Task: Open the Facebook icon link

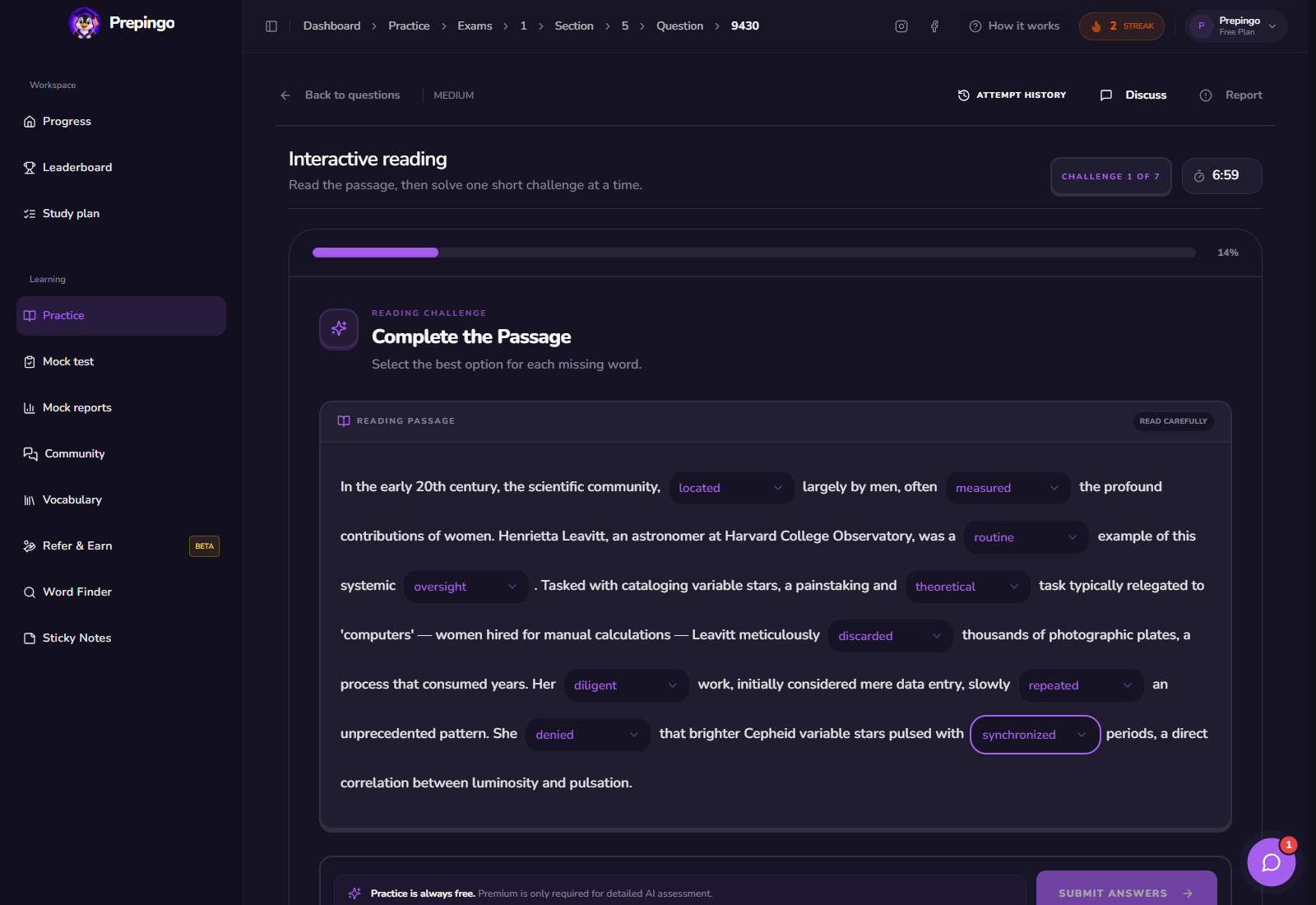Action: 934,26
